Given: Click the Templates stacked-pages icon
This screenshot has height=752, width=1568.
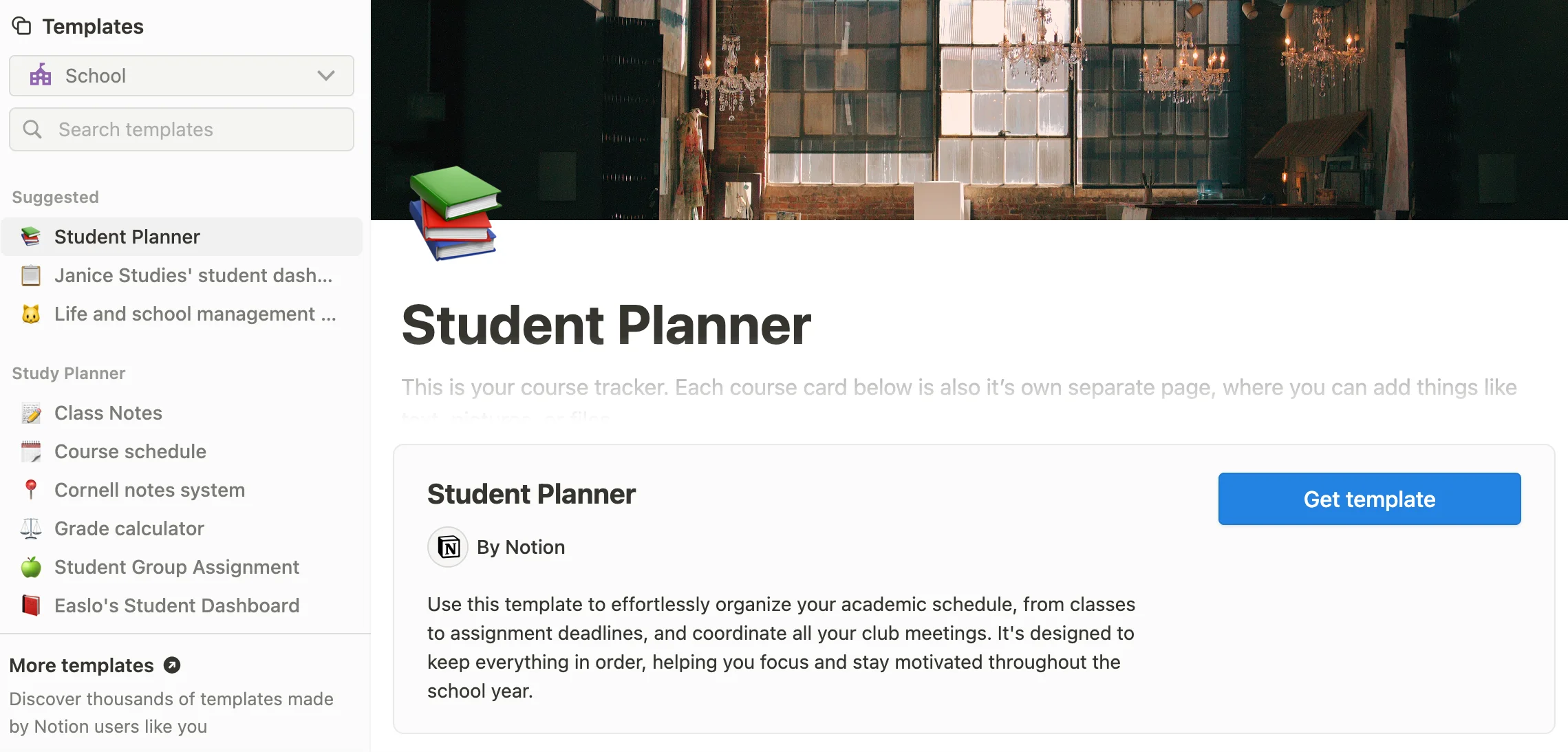Looking at the screenshot, I should pos(22,26).
